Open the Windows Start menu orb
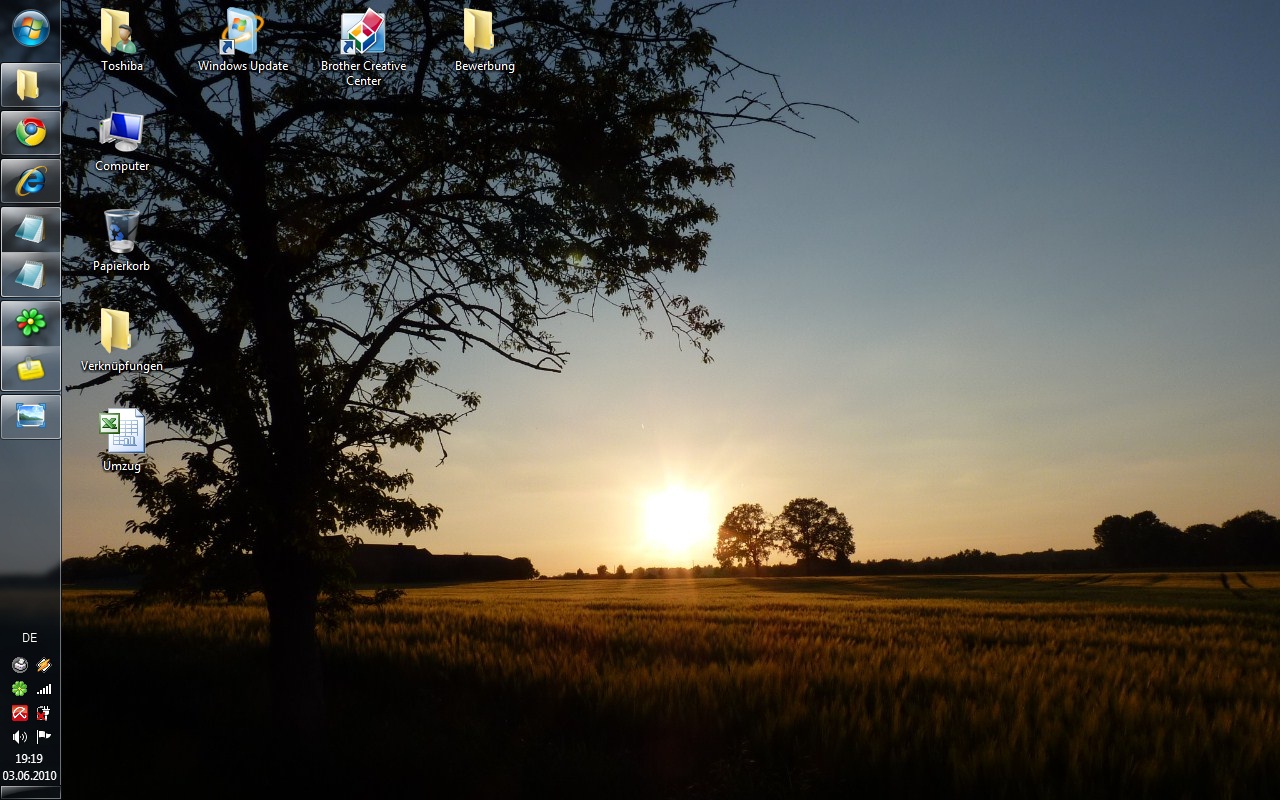Screen dimensions: 1280x800 tap(30, 28)
